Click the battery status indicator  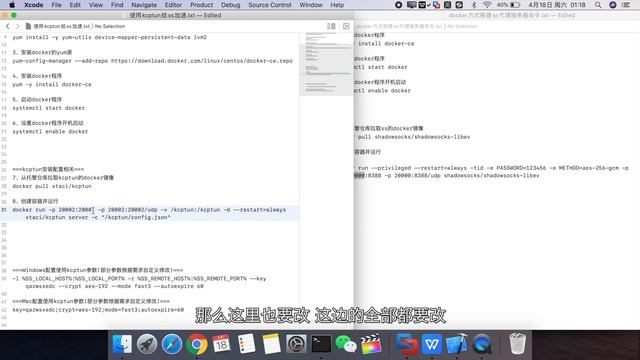(x=508, y=5)
